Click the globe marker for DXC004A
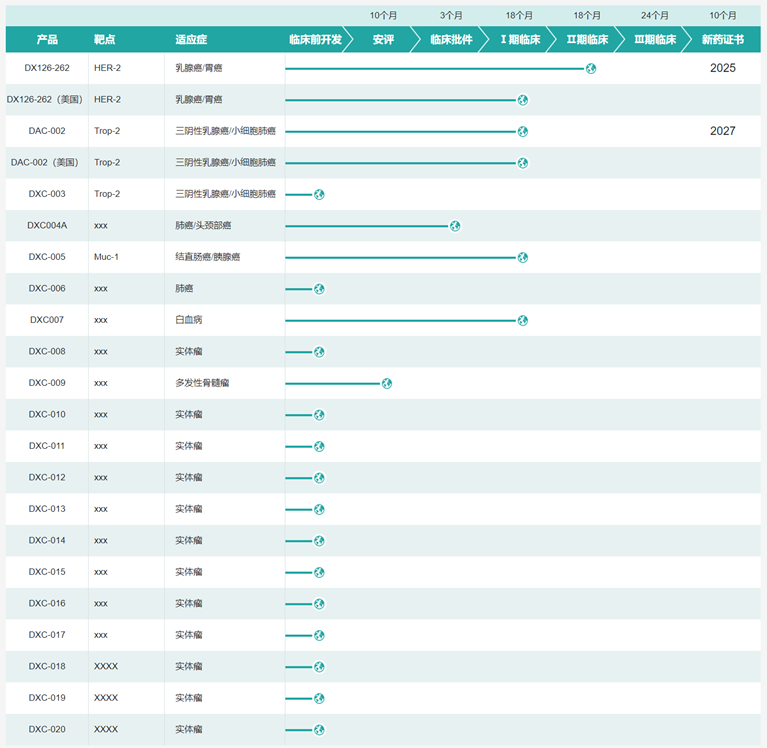The width and height of the screenshot is (767, 748). point(455,226)
